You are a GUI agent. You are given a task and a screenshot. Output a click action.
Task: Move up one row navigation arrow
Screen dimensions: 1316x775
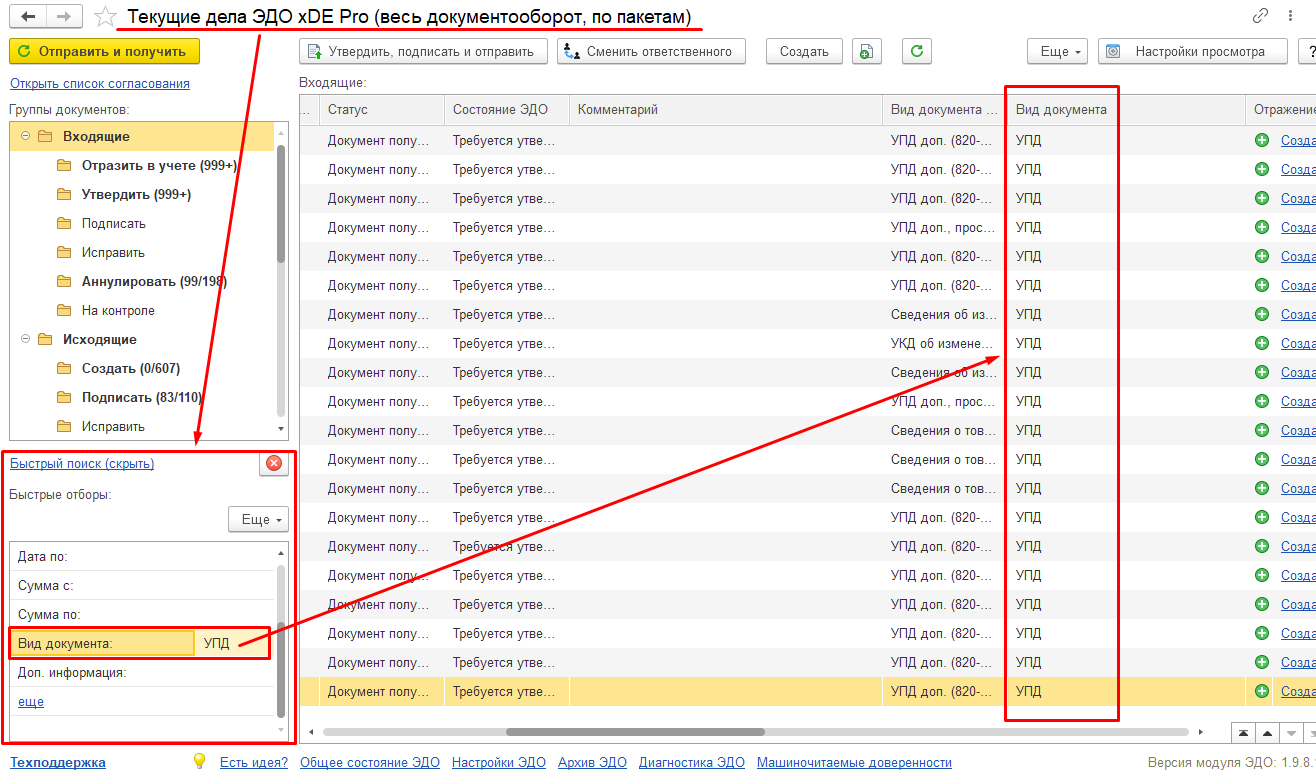1266,732
